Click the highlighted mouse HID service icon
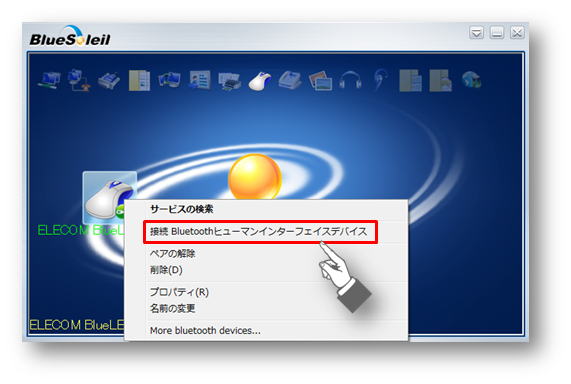 260,81
